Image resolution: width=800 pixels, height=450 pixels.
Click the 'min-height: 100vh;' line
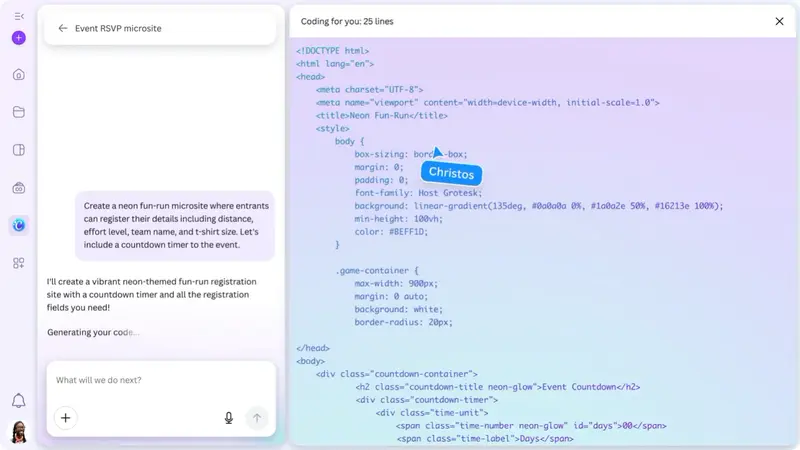tap(398, 219)
